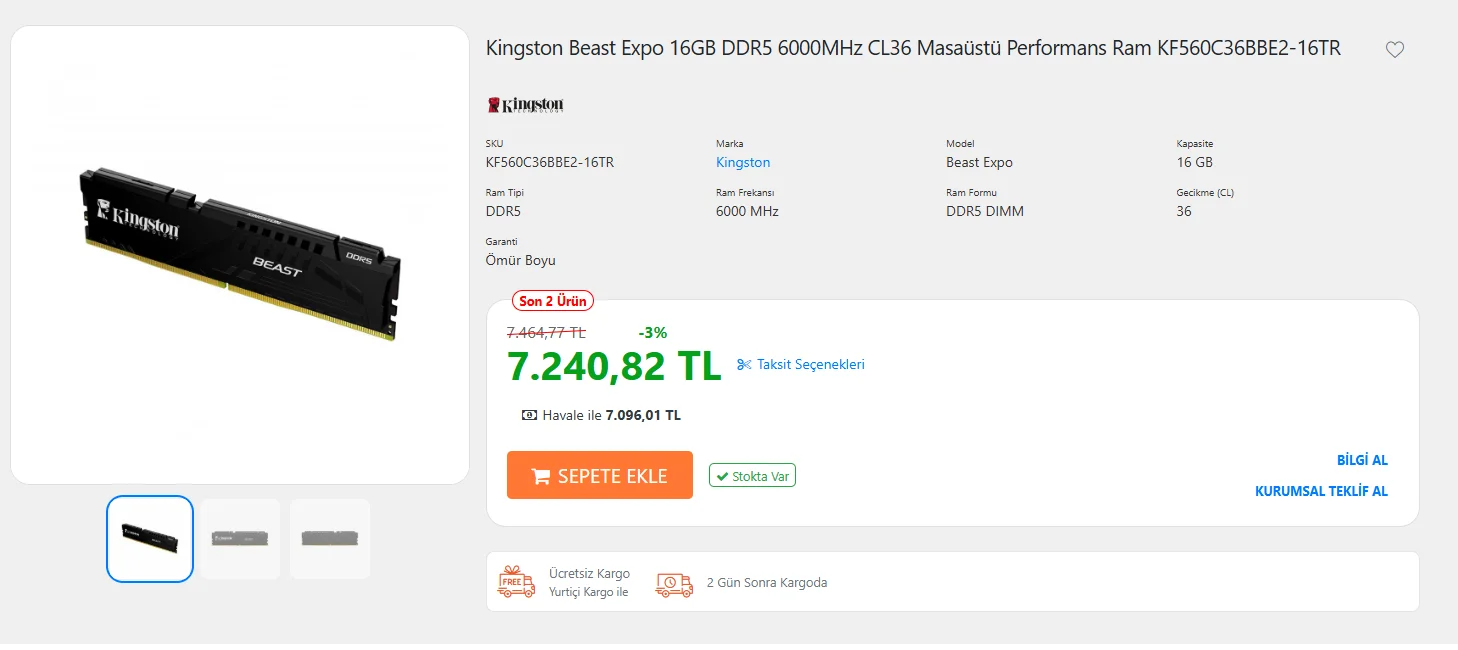Click the free shipping gift box icon
Viewport: 1458px width, 650px height.
point(516,582)
